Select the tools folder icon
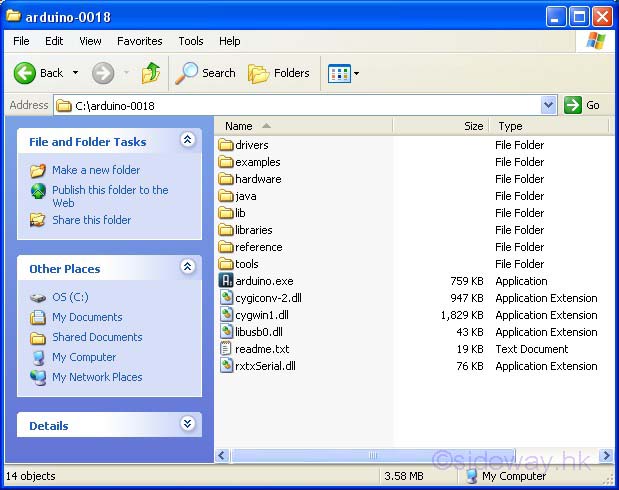Image resolution: width=619 pixels, height=490 pixels. click(226, 264)
